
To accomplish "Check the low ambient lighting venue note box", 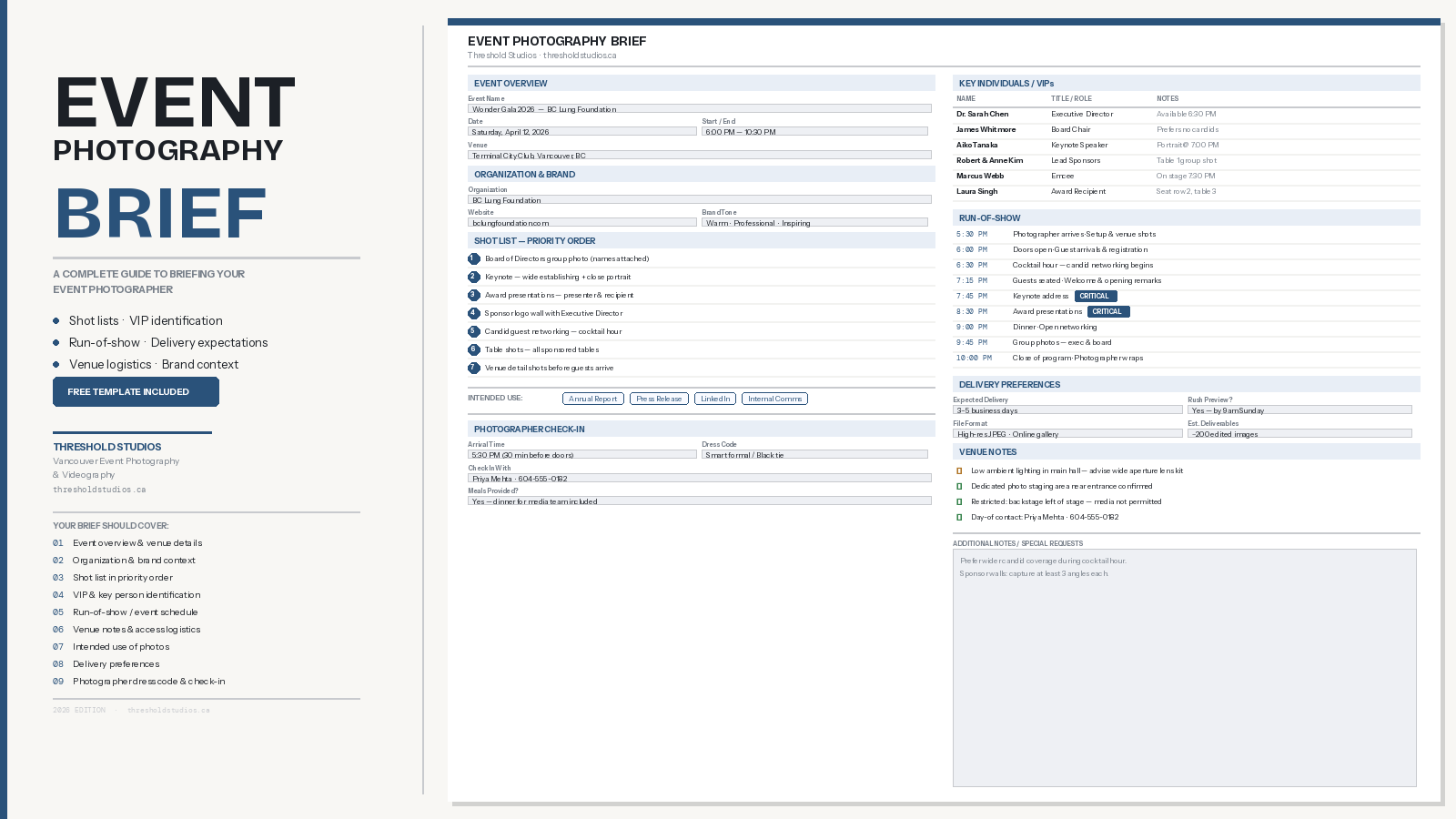I will click(x=959, y=471).
